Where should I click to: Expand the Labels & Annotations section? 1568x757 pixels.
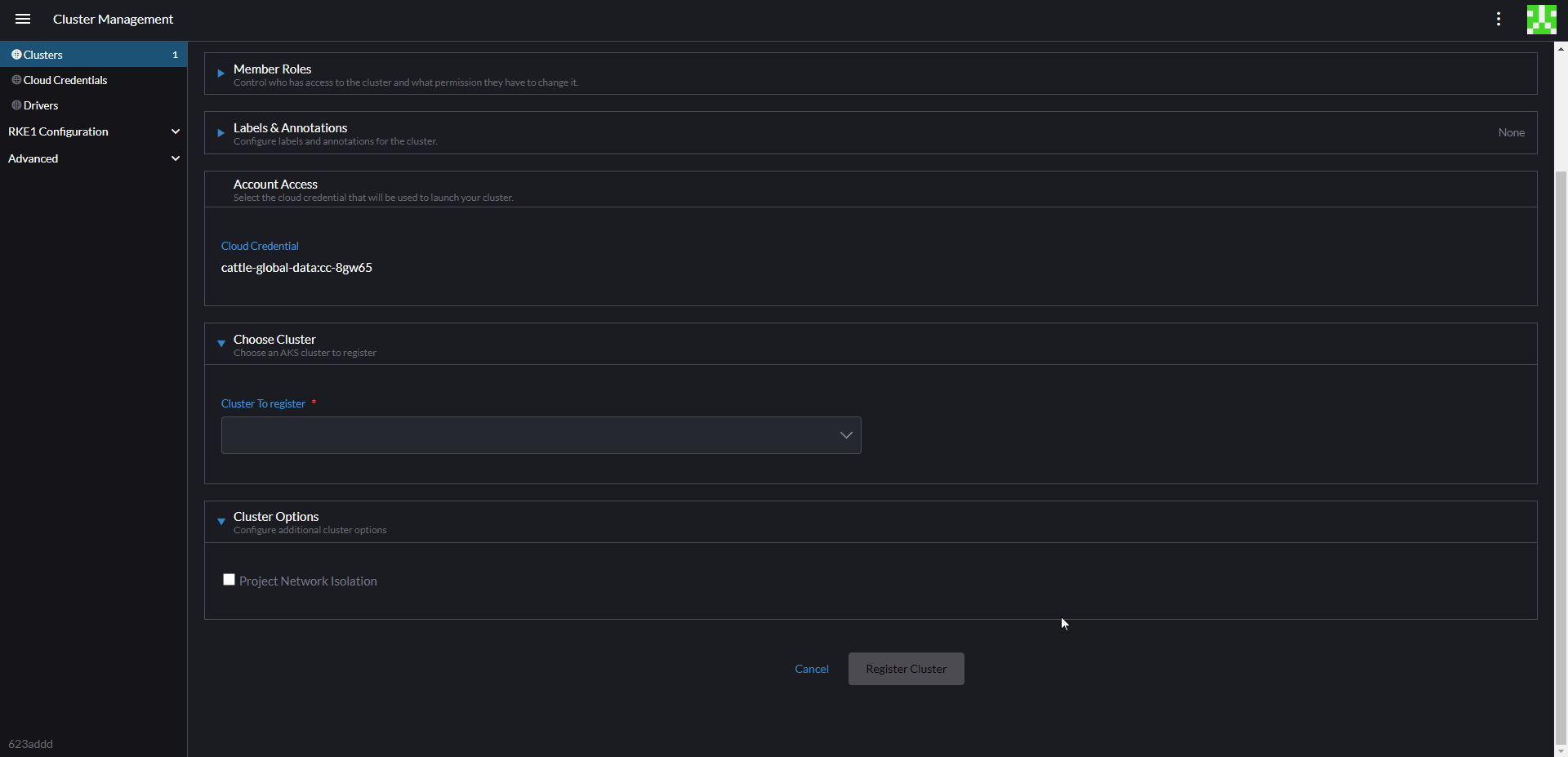coord(219,133)
